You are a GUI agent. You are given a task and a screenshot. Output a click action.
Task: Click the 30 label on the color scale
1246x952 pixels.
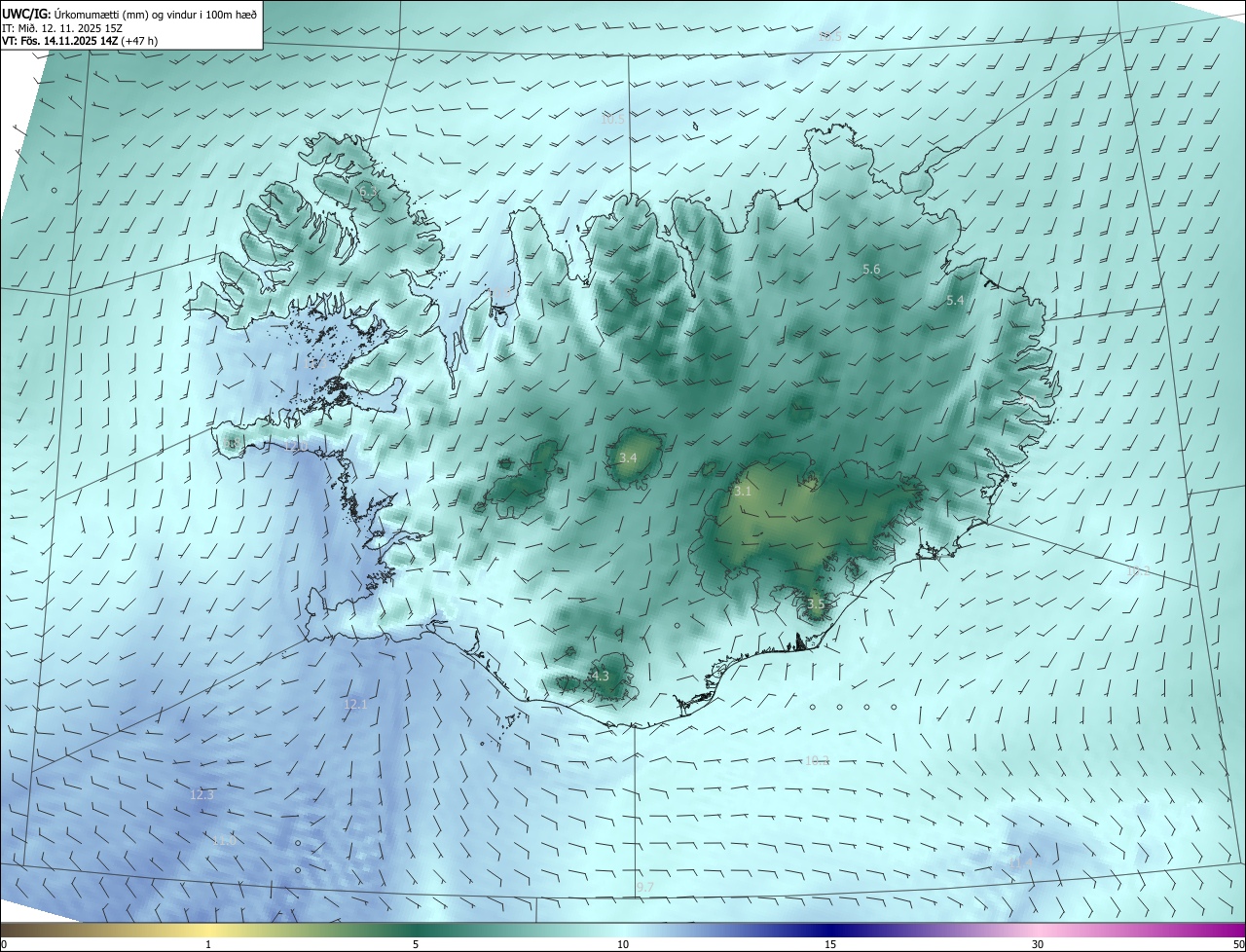point(1038,944)
